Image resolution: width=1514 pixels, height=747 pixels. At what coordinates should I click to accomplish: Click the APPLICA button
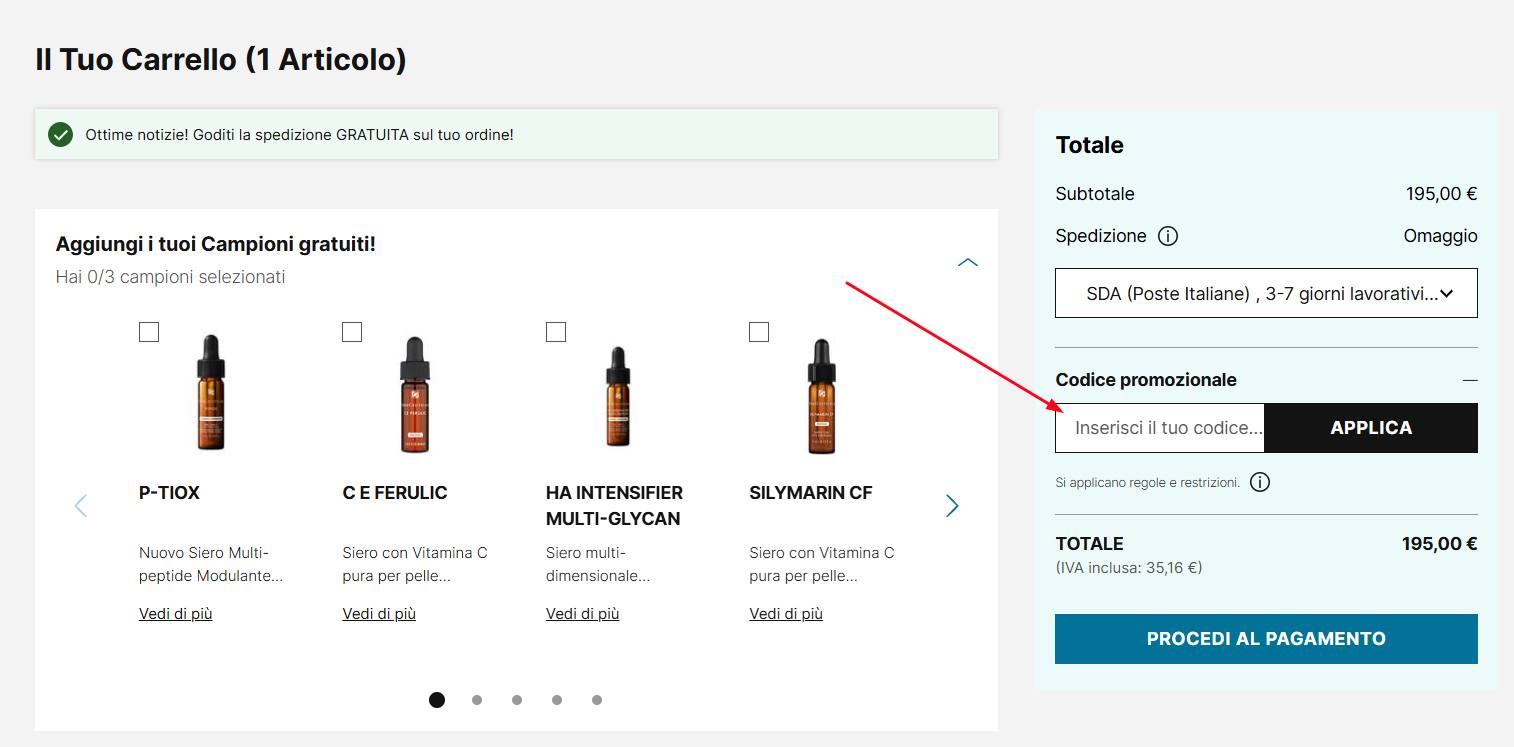[x=1371, y=428]
